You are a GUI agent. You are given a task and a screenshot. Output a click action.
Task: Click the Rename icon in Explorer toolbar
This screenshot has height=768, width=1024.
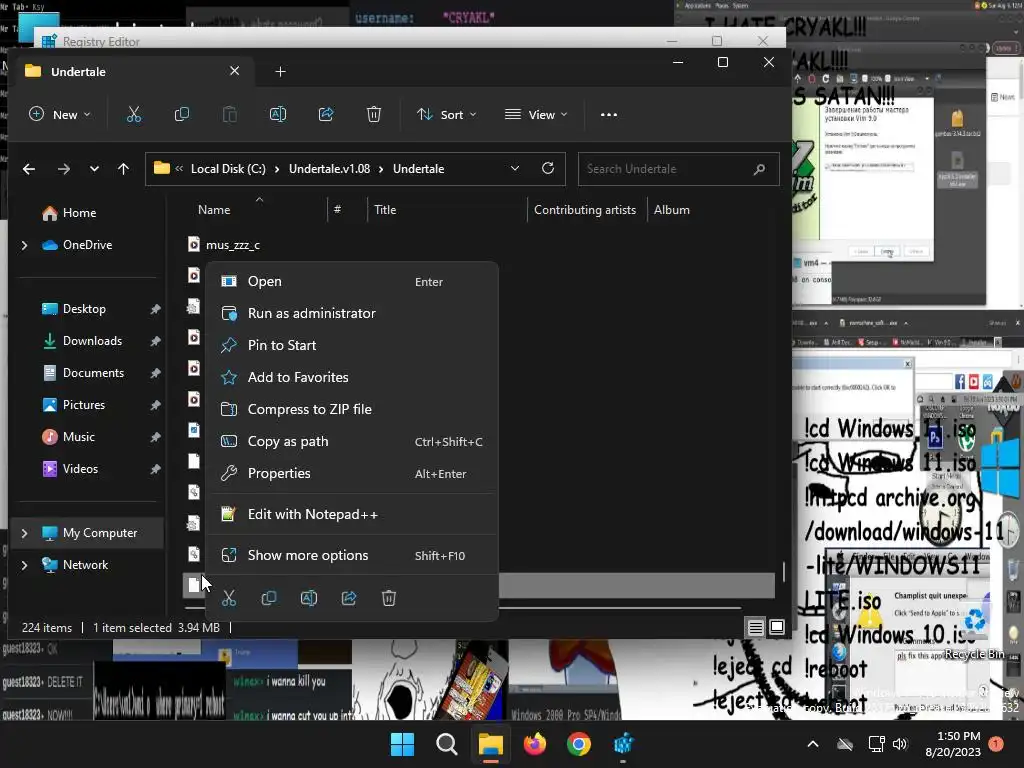[x=278, y=115]
